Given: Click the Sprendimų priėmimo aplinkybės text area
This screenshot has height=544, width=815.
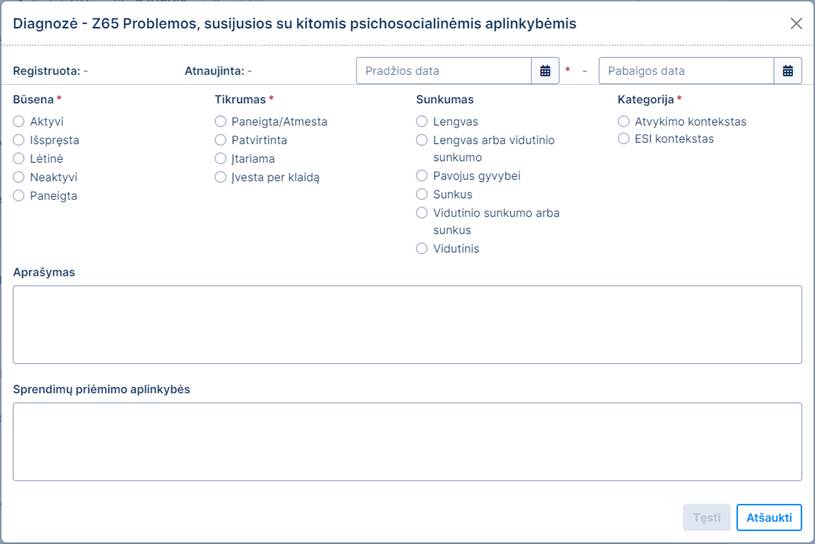Looking at the screenshot, I should [407, 441].
